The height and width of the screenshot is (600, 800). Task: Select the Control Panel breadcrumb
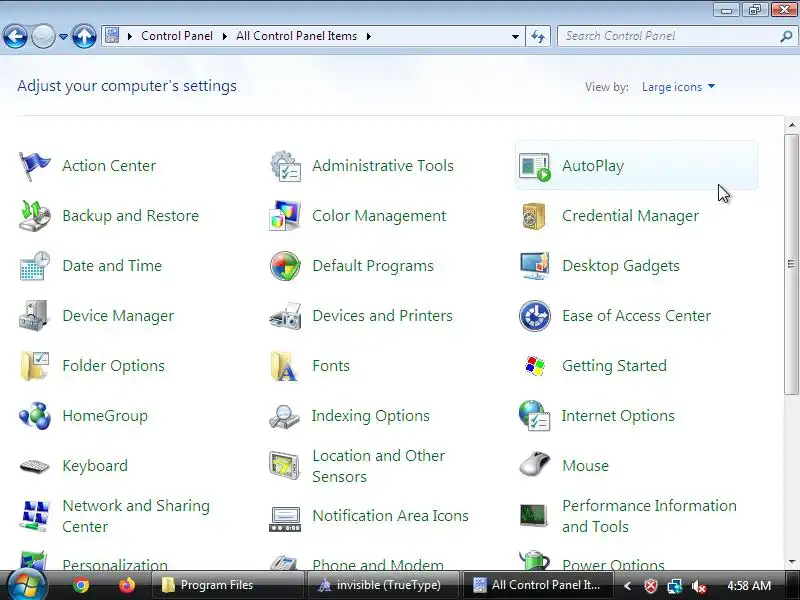click(x=177, y=36)
